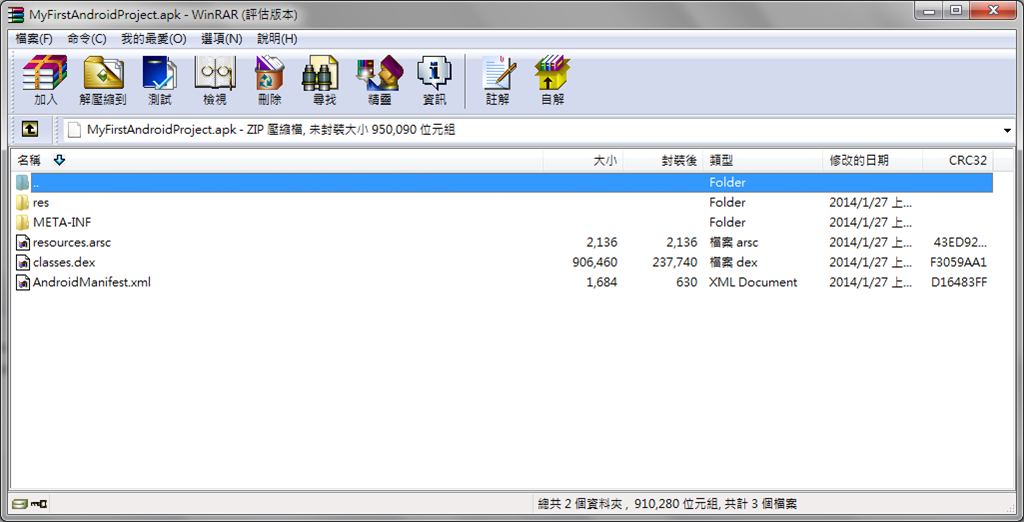Click the 加入 (Add) toolbar icon
The width and height of the screenshot is (1024, 522).
click(45, 80)
